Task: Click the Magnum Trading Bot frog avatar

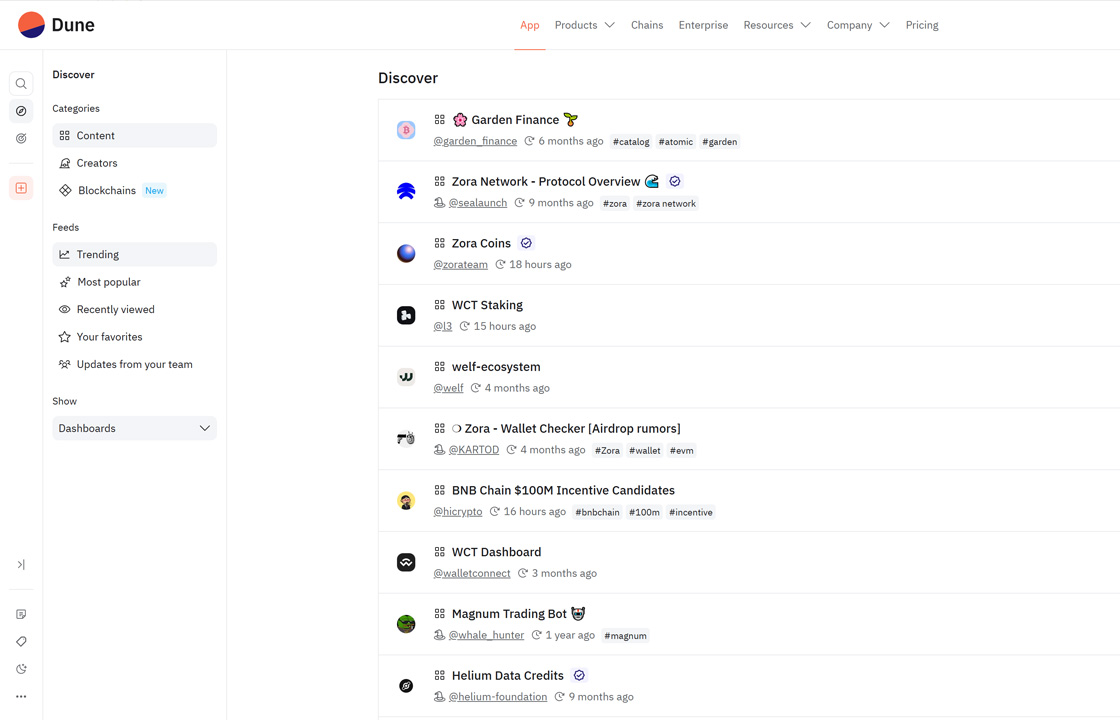Action: (x=406, y=624)
